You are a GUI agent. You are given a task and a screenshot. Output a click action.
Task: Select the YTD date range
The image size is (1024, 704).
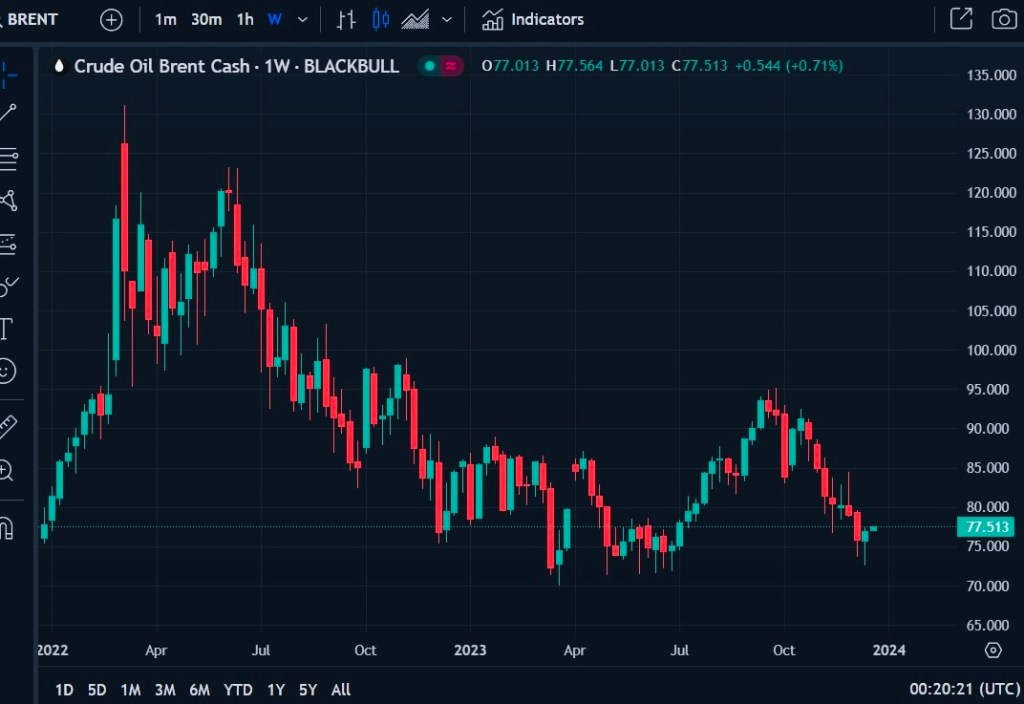pyautogui.click(x=237, y=689)
